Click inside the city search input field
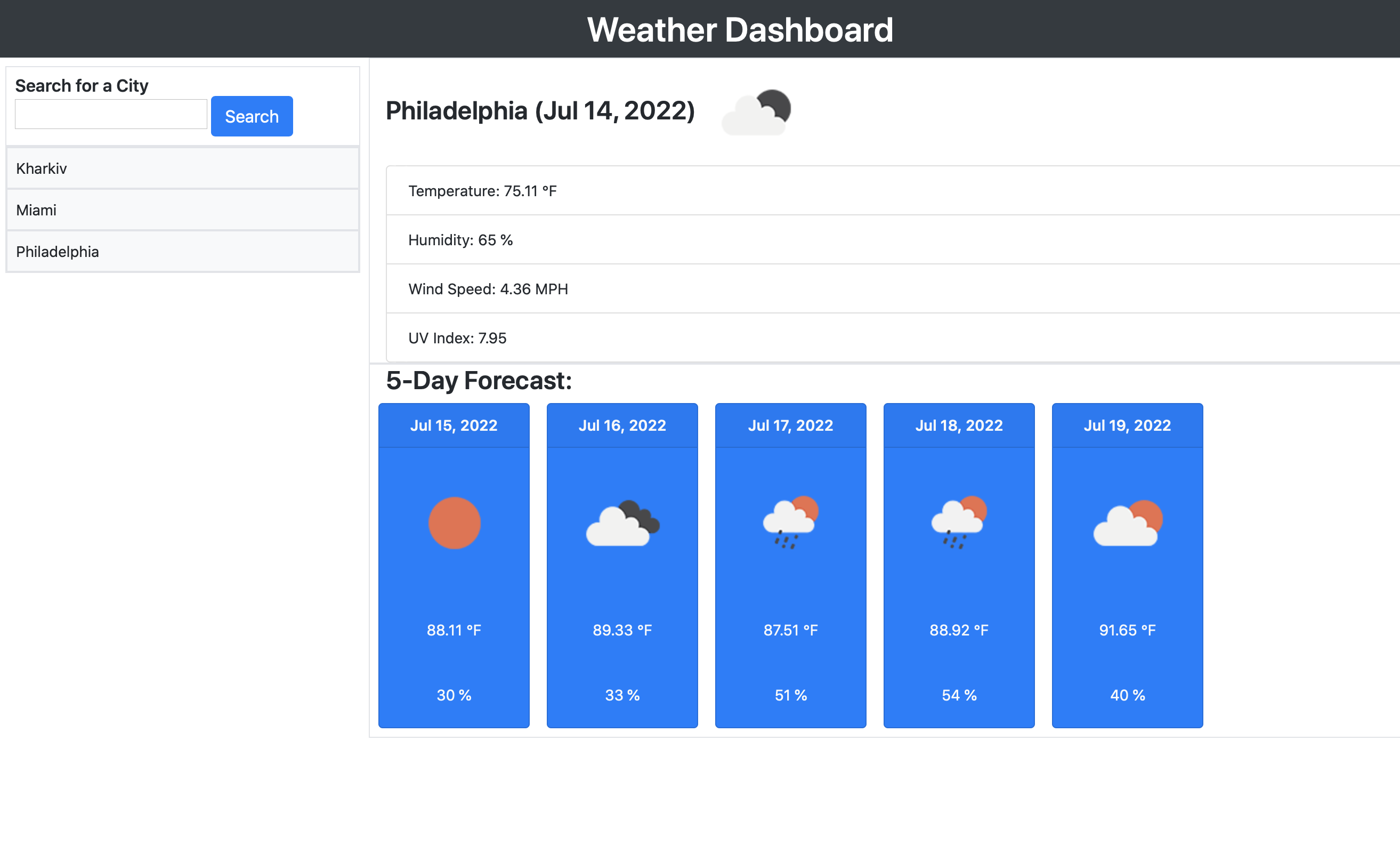 coord(110,114)
